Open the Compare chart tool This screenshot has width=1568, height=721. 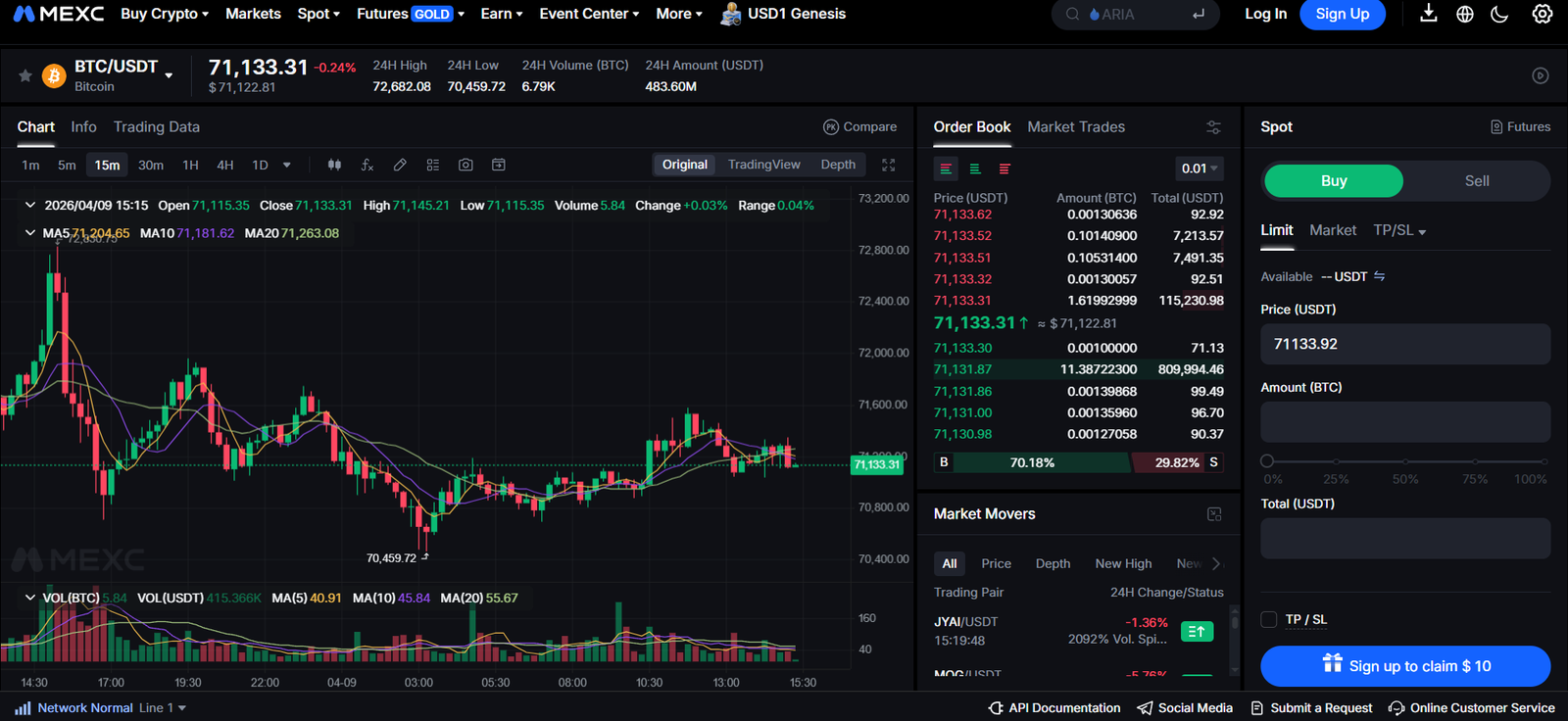click(x=859, y=126)
